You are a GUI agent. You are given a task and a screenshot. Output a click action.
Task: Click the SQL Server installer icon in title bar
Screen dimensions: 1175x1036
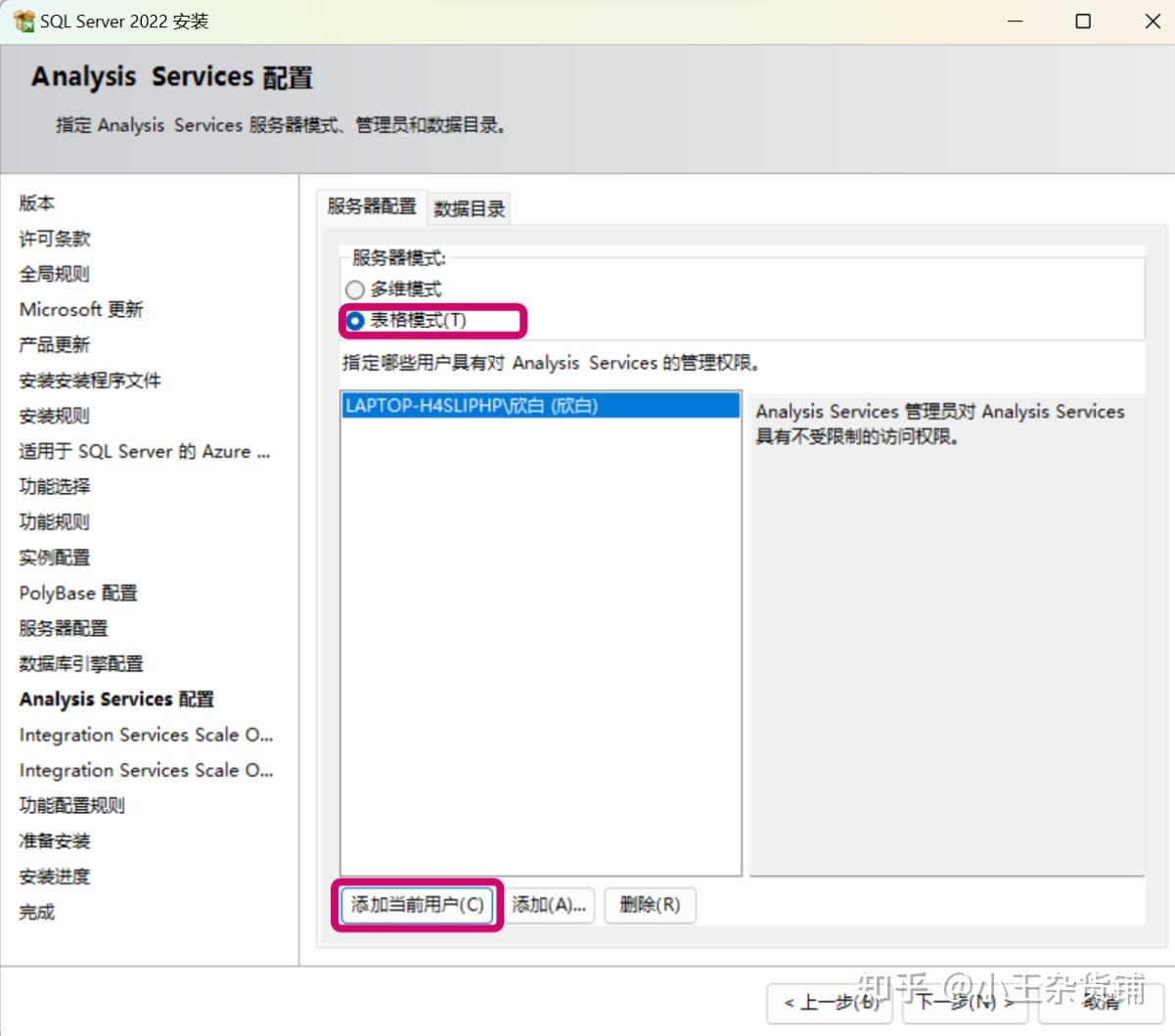[x=22, y=20]
